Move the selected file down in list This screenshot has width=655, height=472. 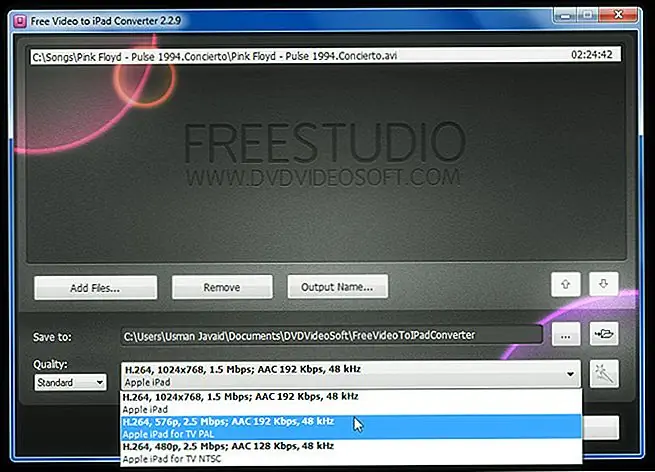[603, 285]
